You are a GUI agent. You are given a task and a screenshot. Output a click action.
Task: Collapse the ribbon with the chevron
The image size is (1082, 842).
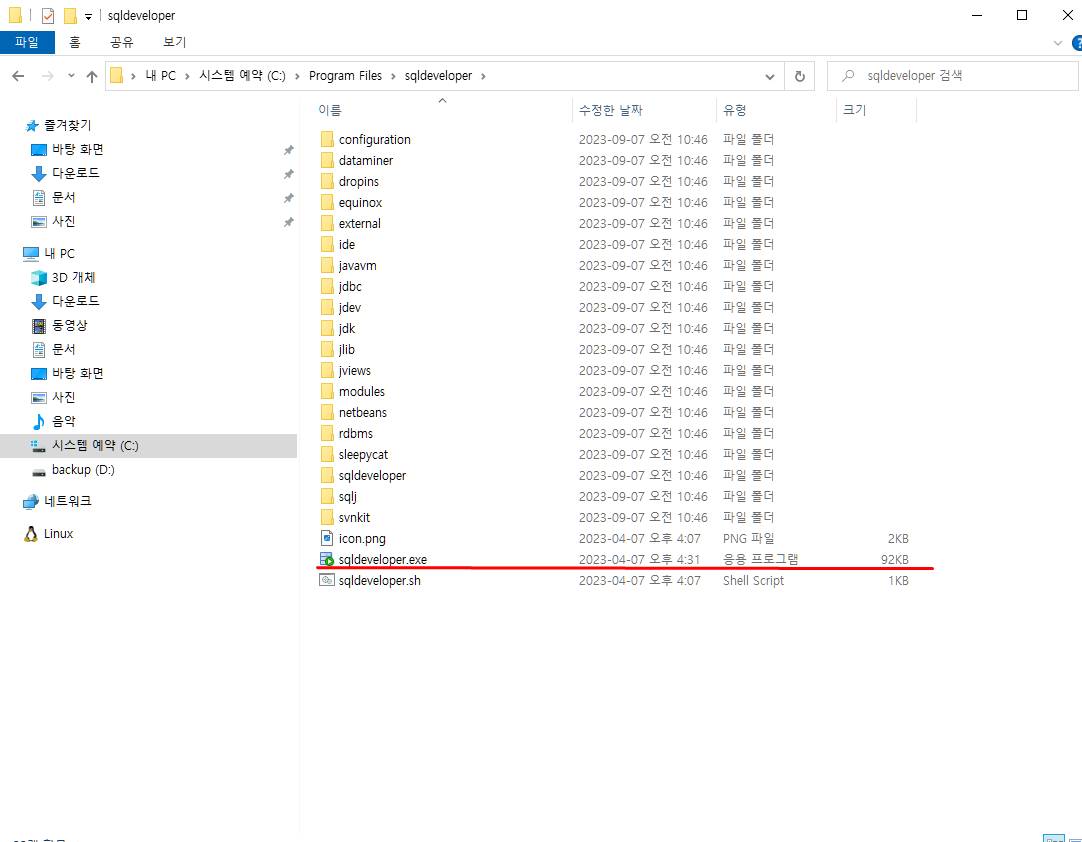coord(1058,43)
